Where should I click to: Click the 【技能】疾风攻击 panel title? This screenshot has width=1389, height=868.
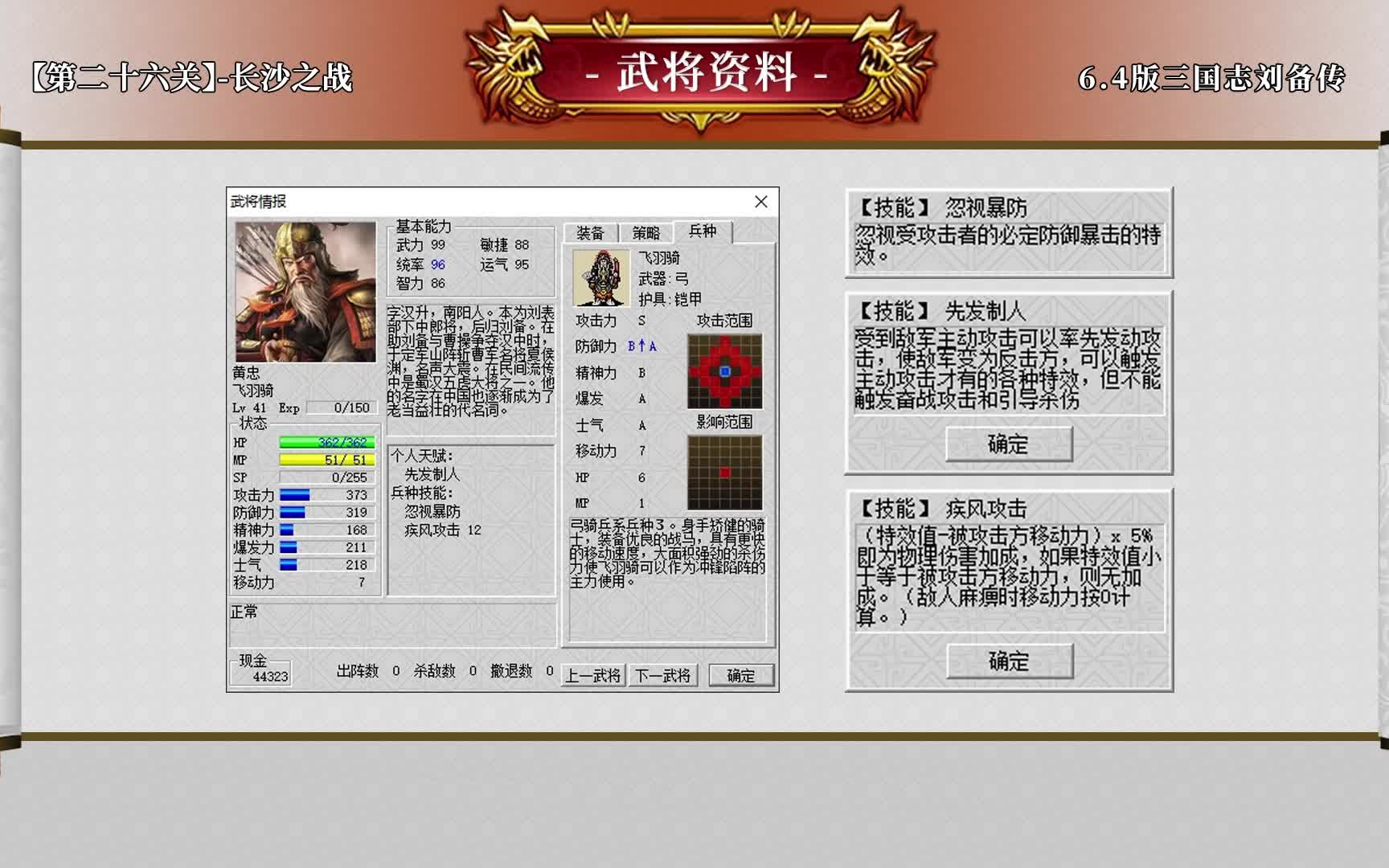point(942,509)
